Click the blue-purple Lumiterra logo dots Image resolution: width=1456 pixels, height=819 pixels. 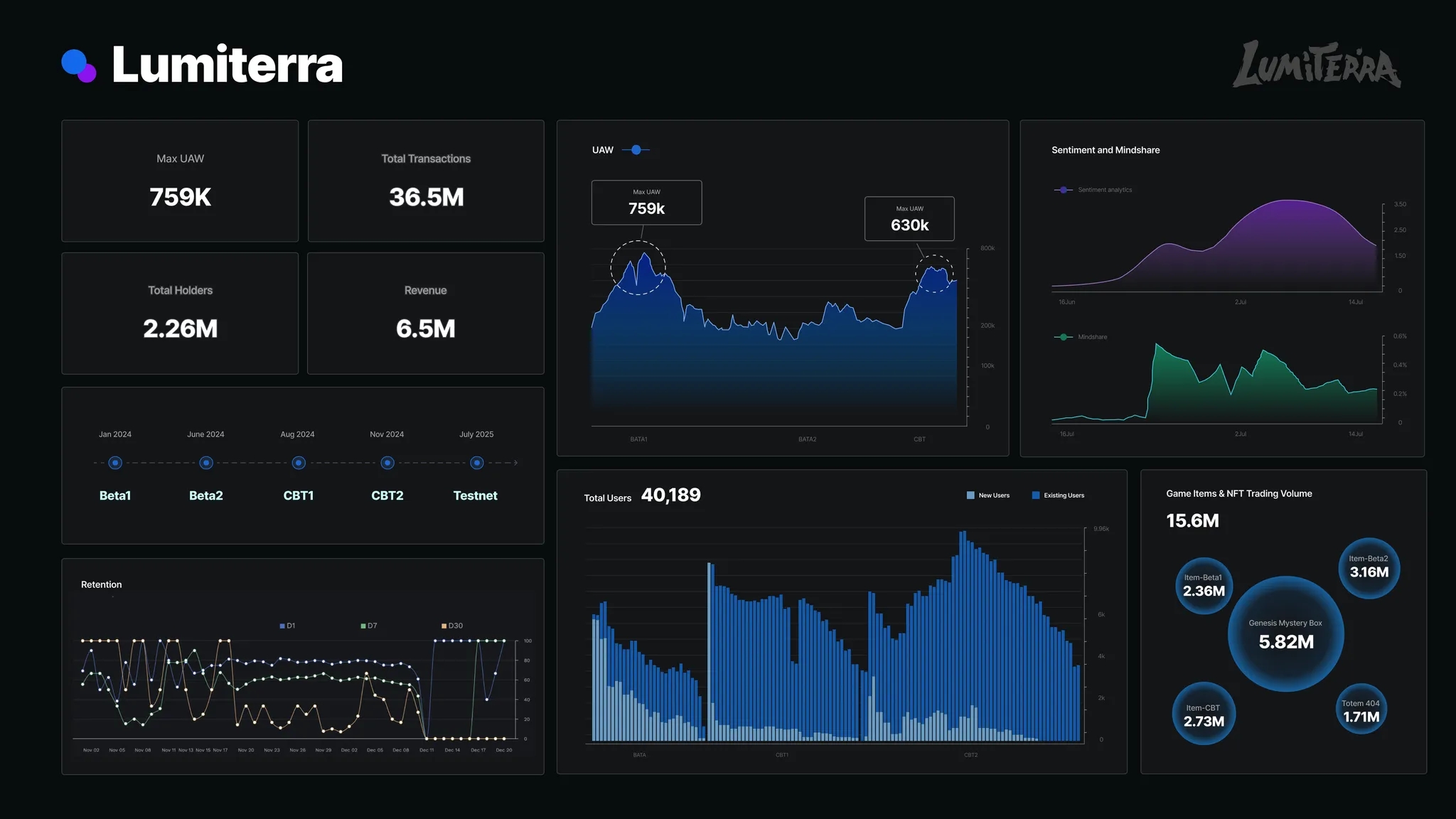(x=79, y=65)
